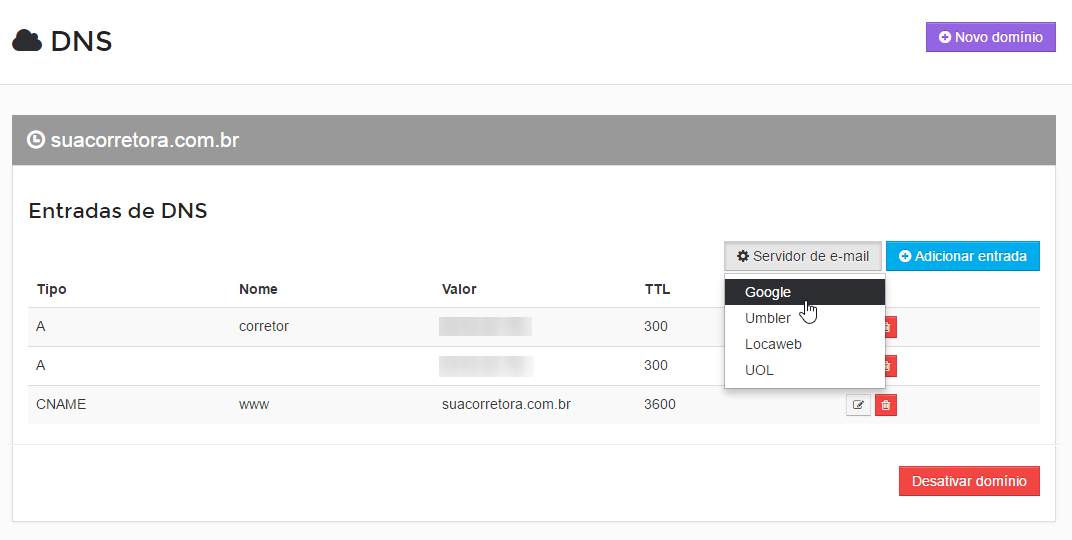Pick Locaweb in the e-mail server list
This screenshot has width=1072, height=540.
tap(773, 344)
